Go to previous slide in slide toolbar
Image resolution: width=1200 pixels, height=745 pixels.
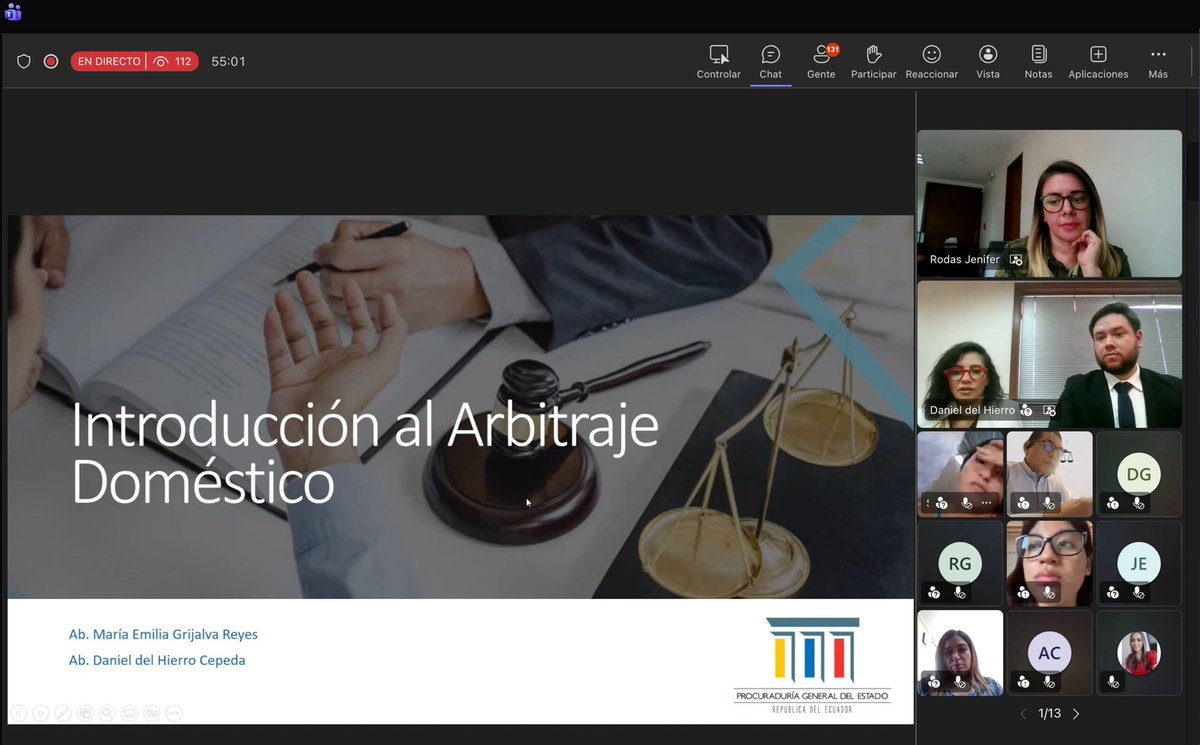coord(18,713)
